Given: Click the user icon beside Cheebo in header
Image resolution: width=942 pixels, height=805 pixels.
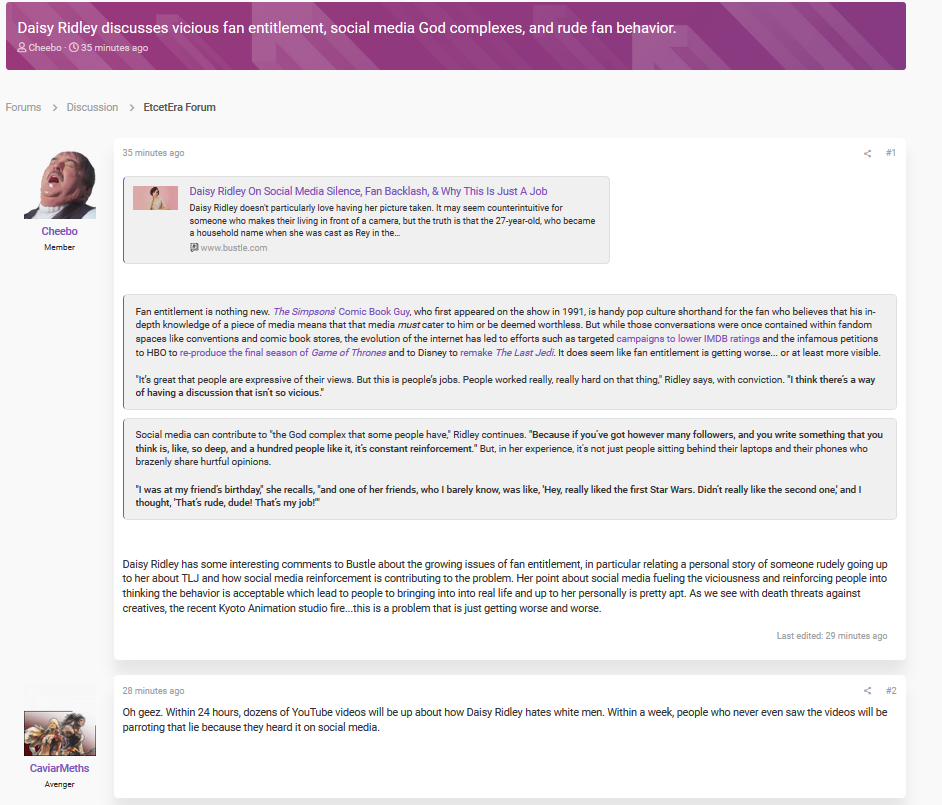Looking at the screenshot, I should tap(22, 47).
